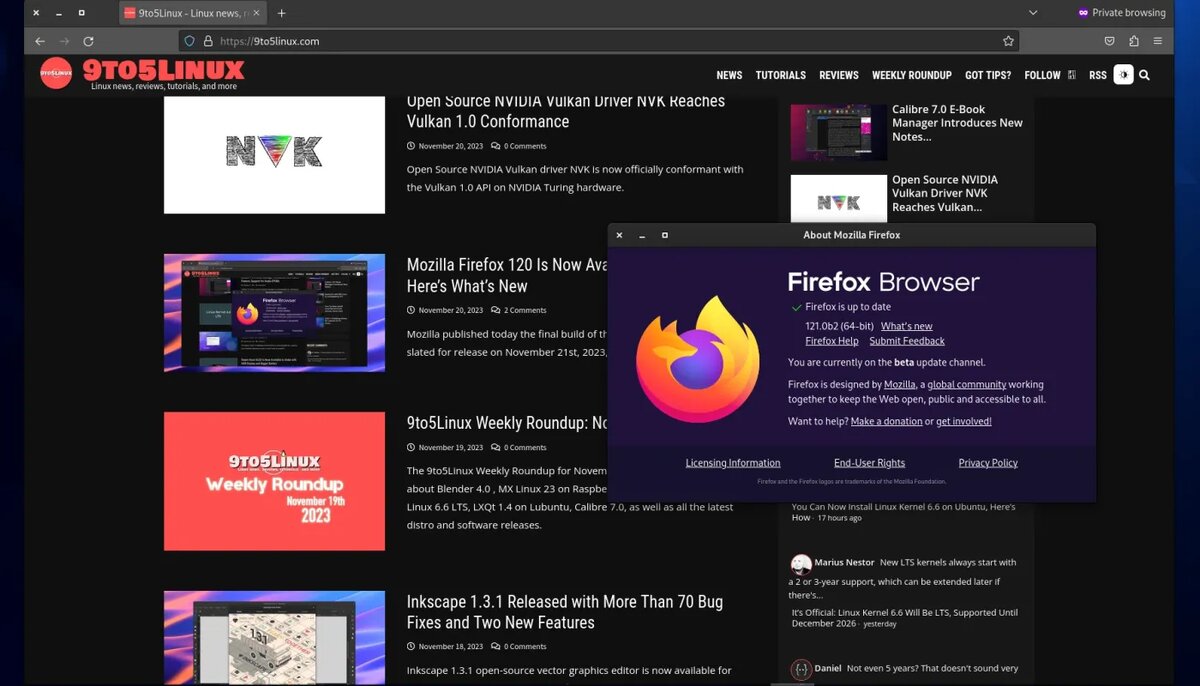Screen dimensions: 1200x686
Task: Open sidebar Calibre 7.0 E-Book Manager link
Action: 957,123
